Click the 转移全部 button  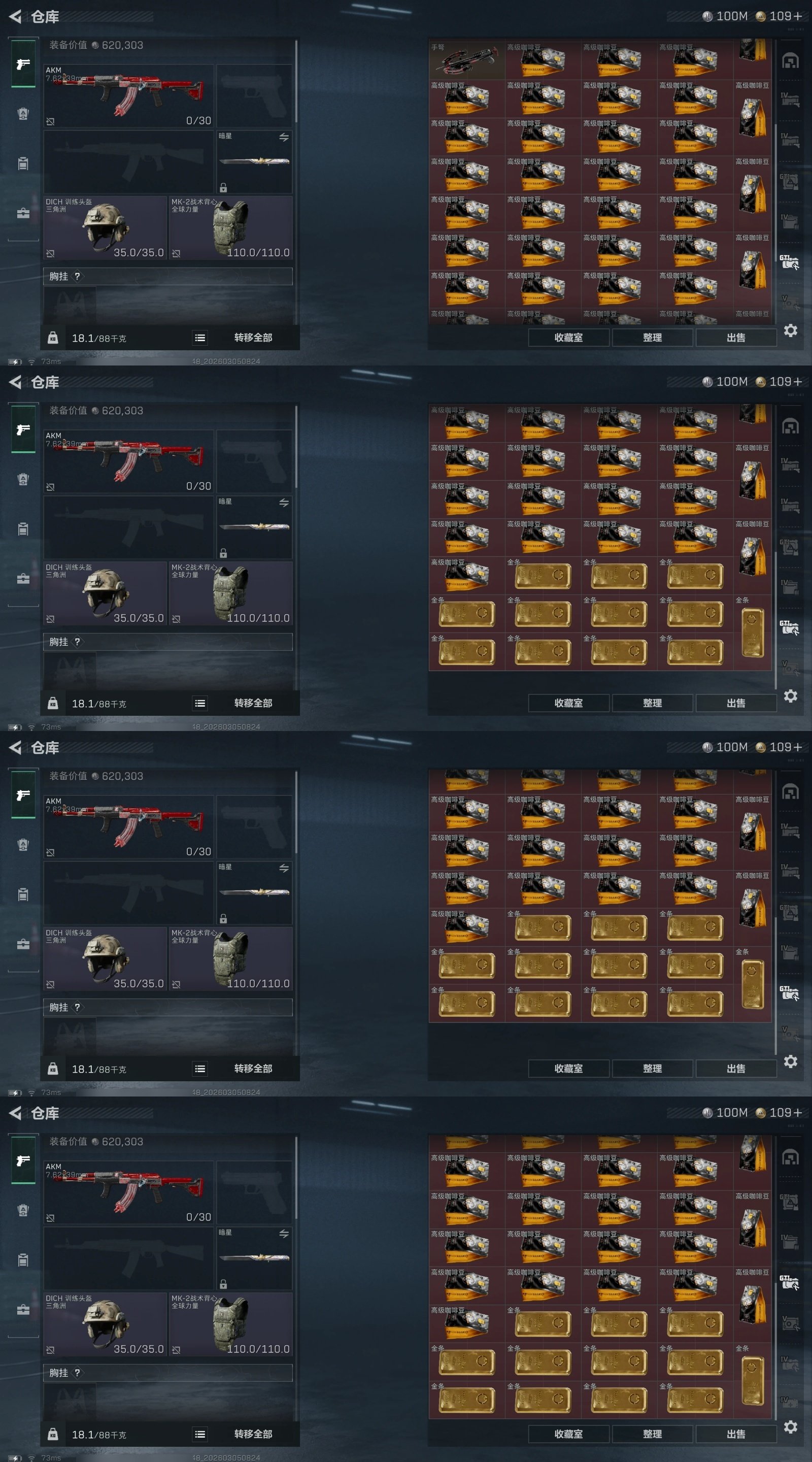click(253, 338)
